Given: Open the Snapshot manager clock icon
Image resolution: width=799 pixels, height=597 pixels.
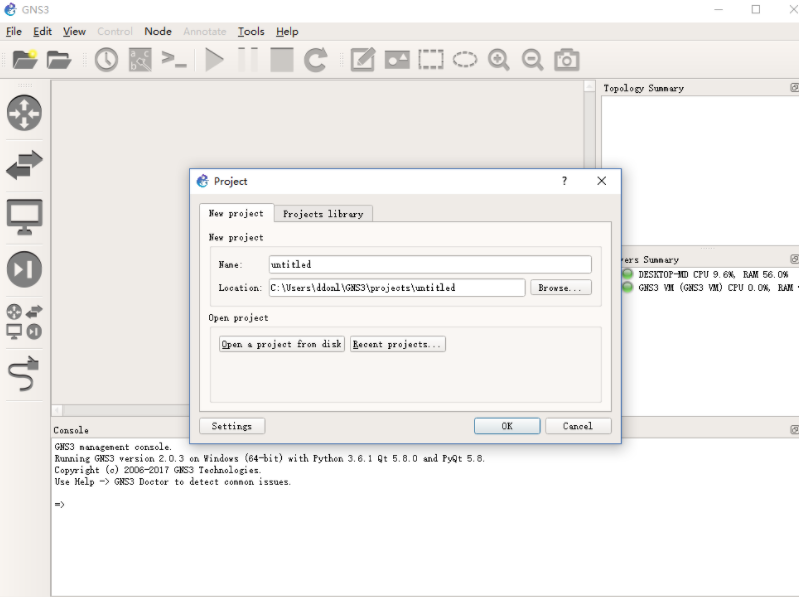Looking at the screenshot, I should click(106, 60).
